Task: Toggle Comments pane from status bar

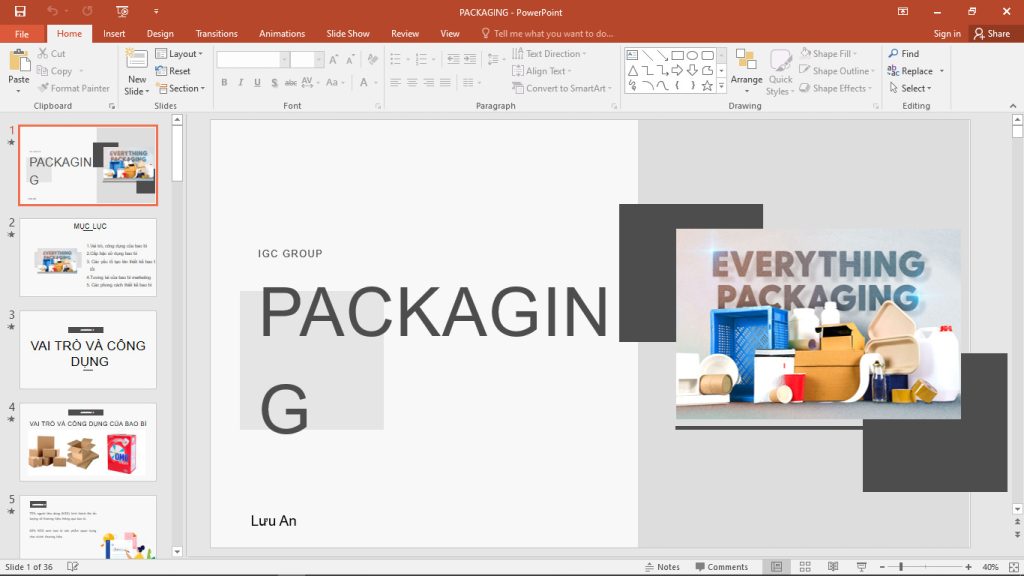Action: [x=723, y=565]
